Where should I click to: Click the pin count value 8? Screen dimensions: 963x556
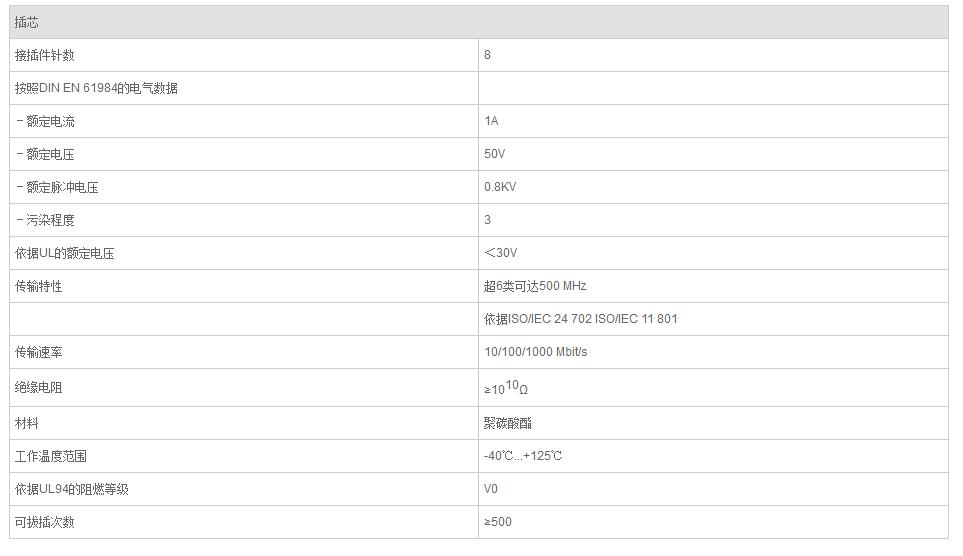pyautogui.click(x=487, y=55)
